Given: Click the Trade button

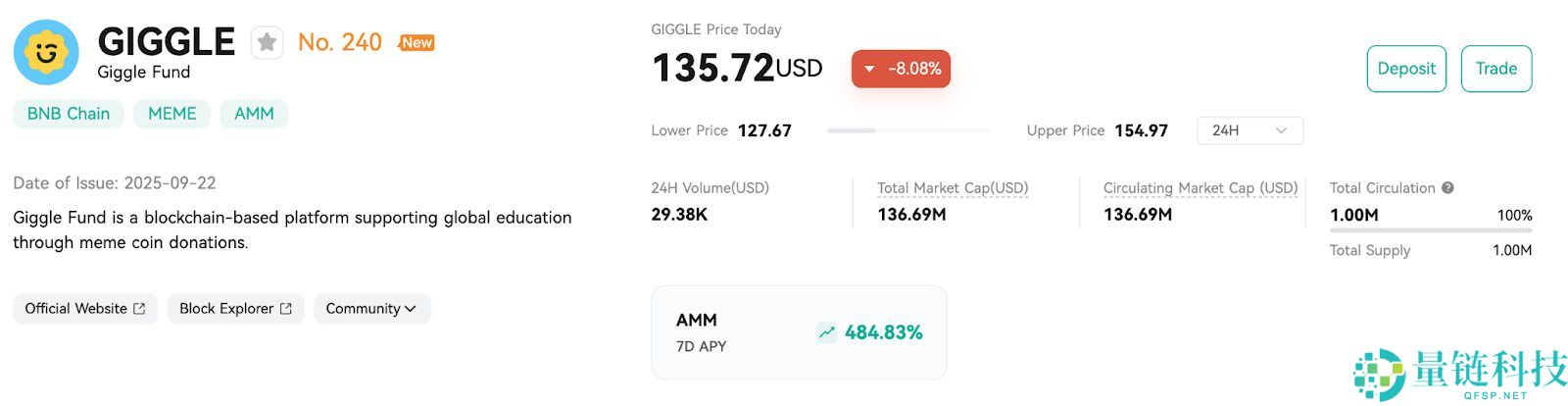Looking at the screenshot, I should pos(1495,69).
